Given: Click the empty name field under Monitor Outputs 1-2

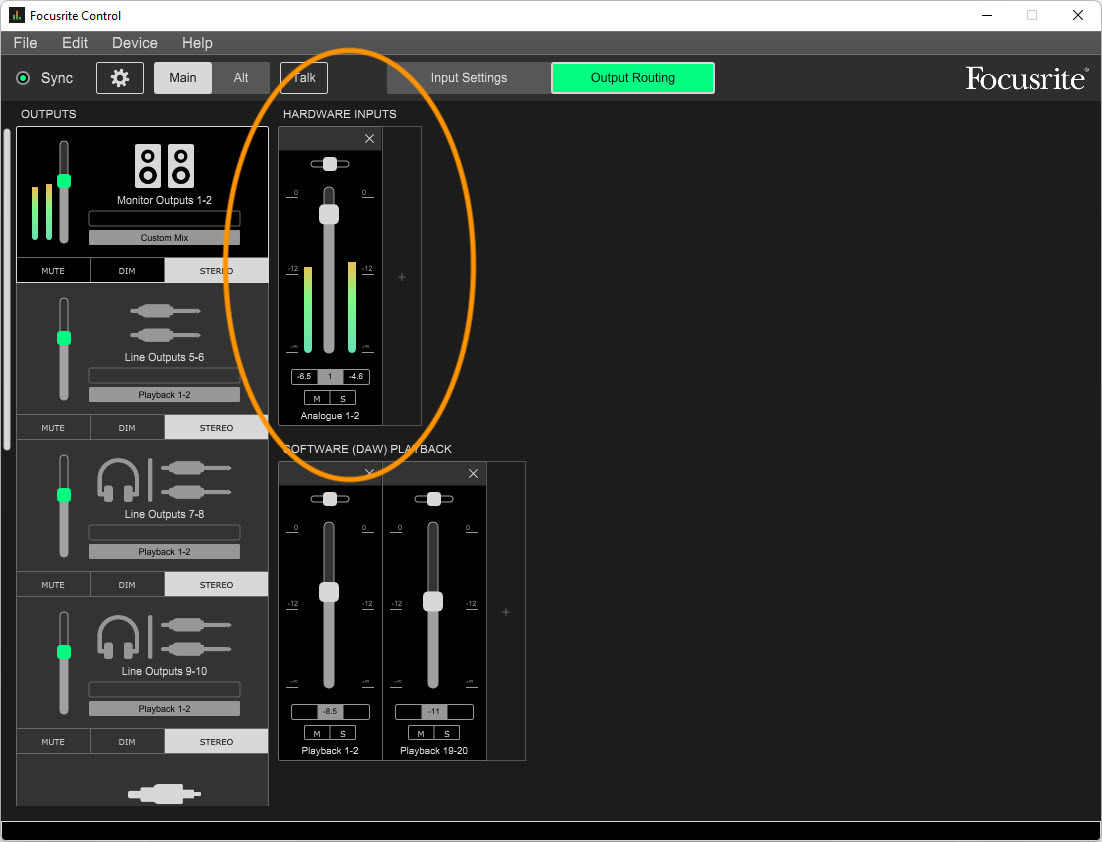Looking at the screenshot, I should tap(164, 219).
